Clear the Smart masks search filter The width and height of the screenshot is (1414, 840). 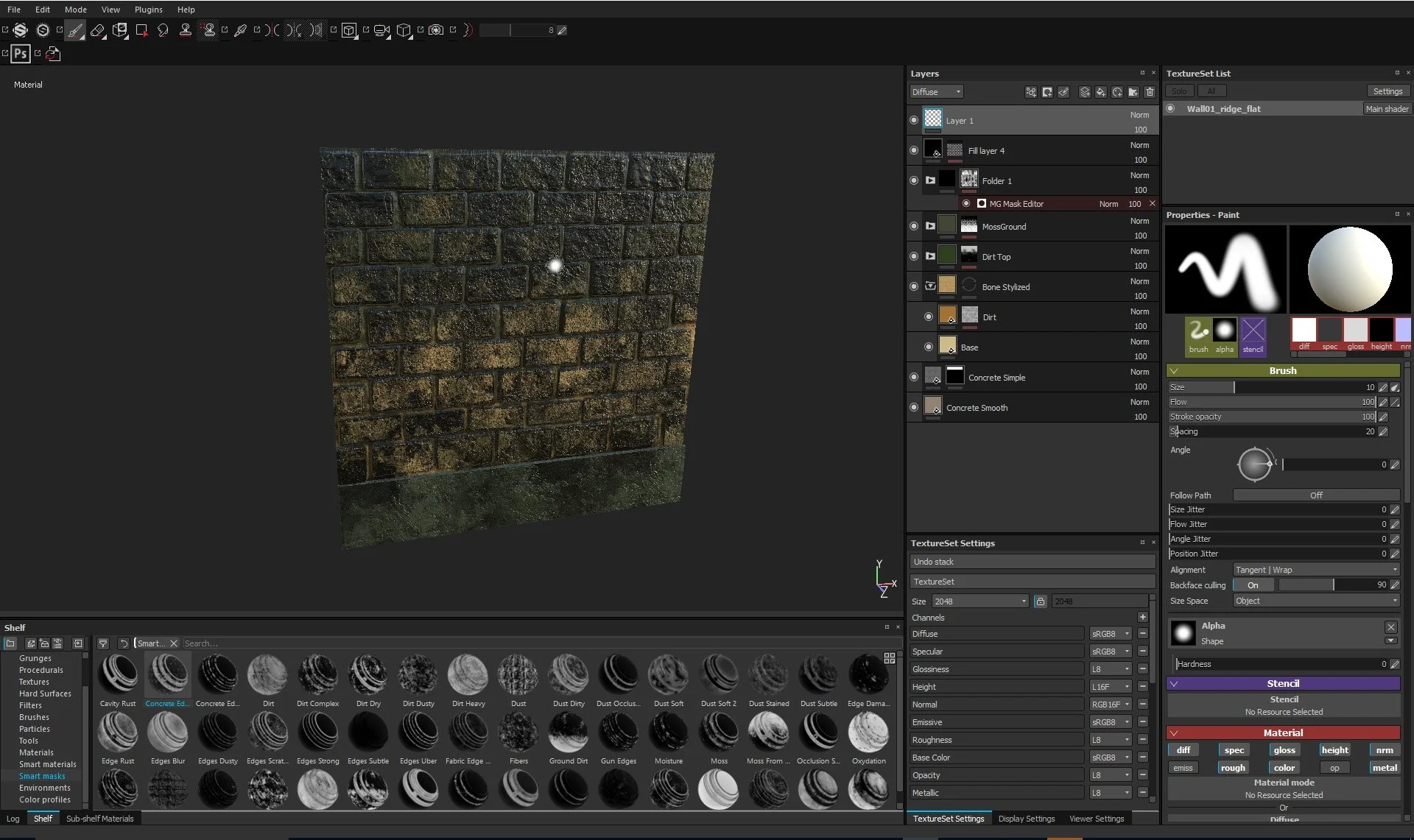(x=174, y=643)
